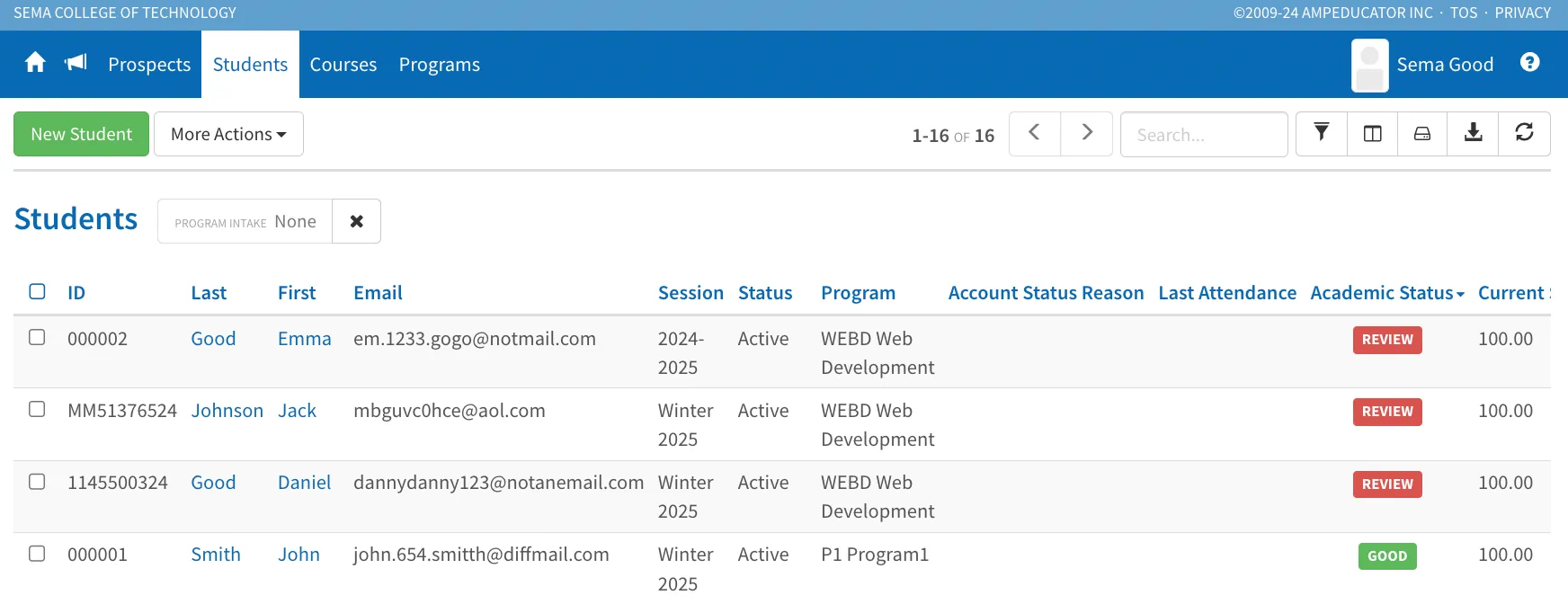
Task: Go to the next page arrow
Action: (1086, 133)
